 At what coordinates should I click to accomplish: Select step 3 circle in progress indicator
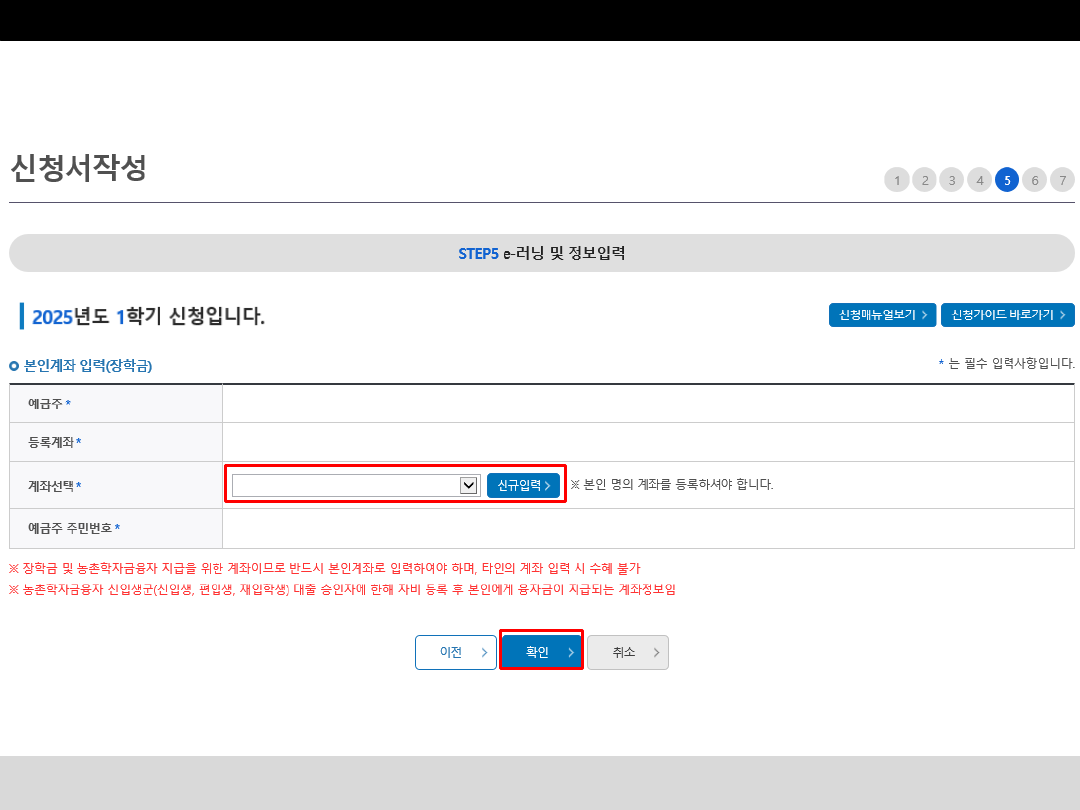(x=952, y=180)
